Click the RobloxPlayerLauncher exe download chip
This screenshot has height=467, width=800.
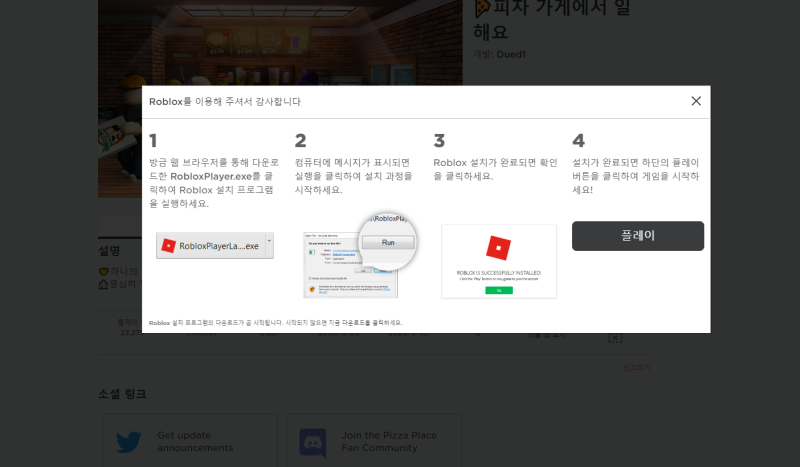[x=215, y=246]
